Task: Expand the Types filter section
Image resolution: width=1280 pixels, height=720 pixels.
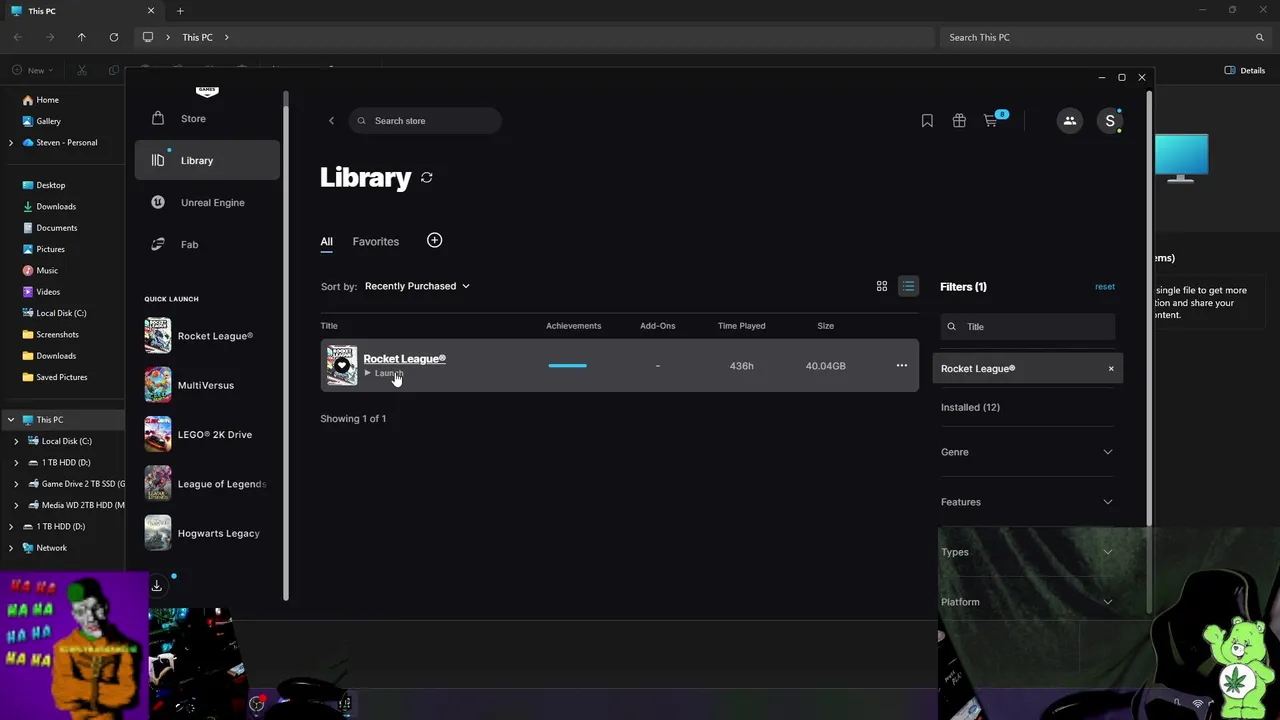Action: pos(1027,552)
